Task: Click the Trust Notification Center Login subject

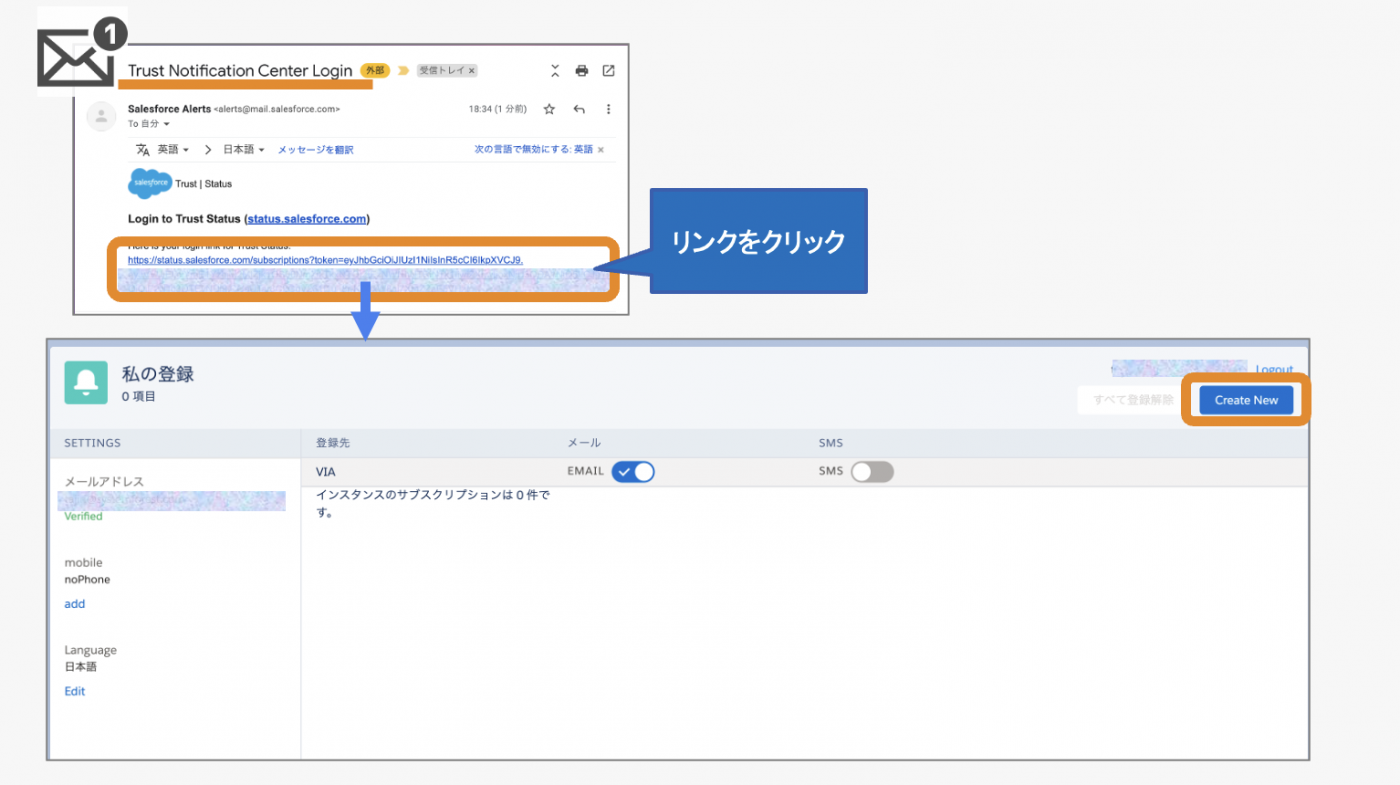Action: tap(240, 71)
